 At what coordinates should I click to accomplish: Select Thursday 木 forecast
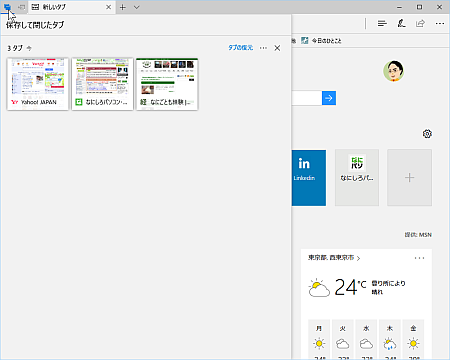390,339
